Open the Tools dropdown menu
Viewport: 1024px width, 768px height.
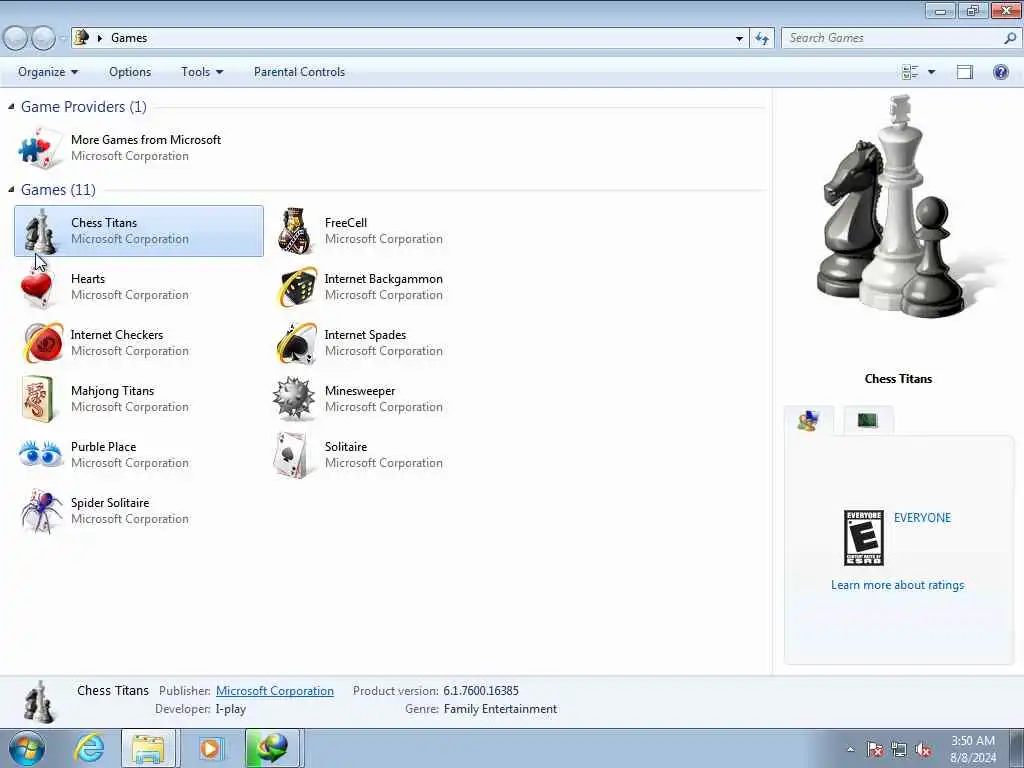tap(202, 72)
